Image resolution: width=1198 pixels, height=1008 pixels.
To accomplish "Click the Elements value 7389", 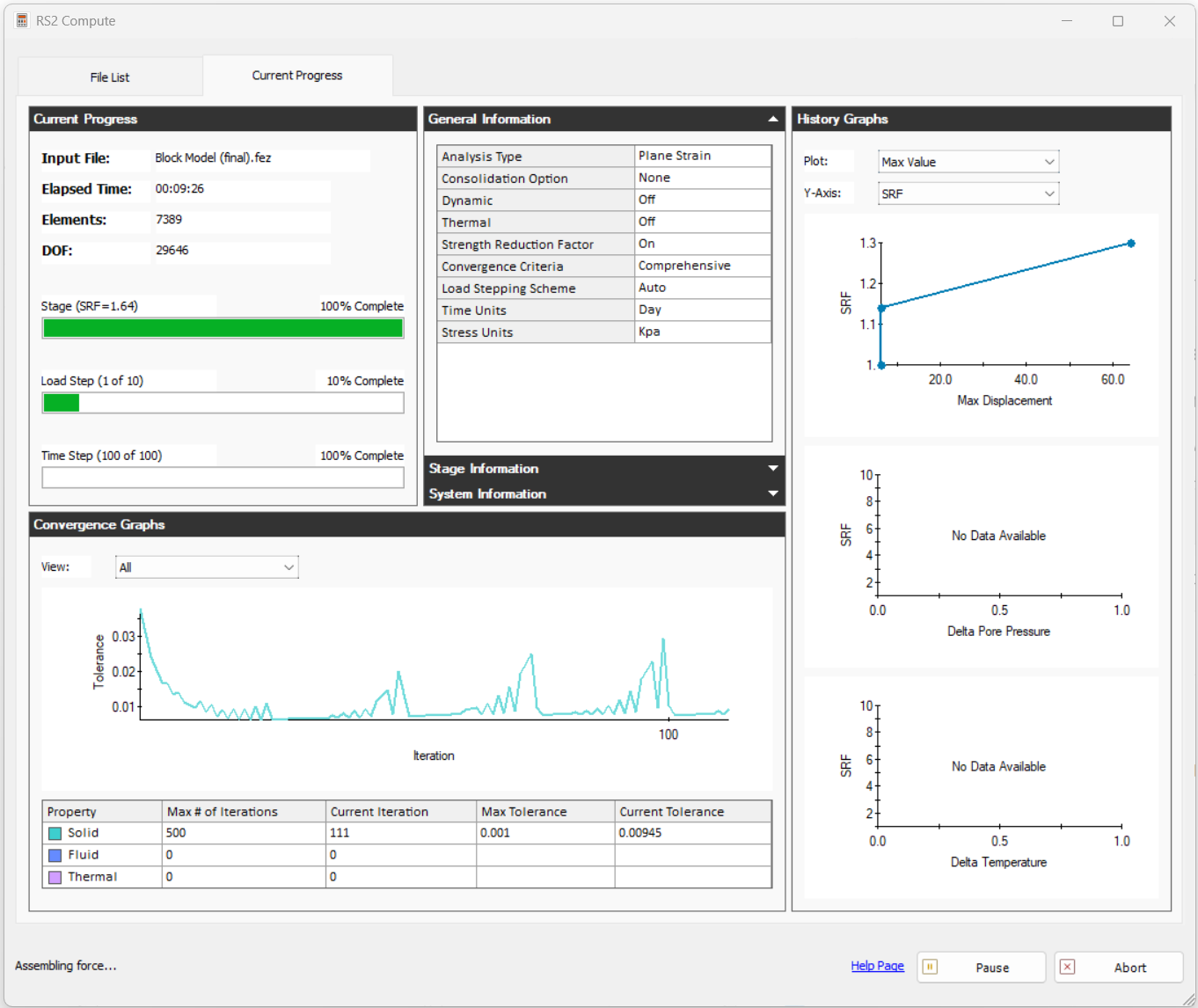I will (169, 220).
